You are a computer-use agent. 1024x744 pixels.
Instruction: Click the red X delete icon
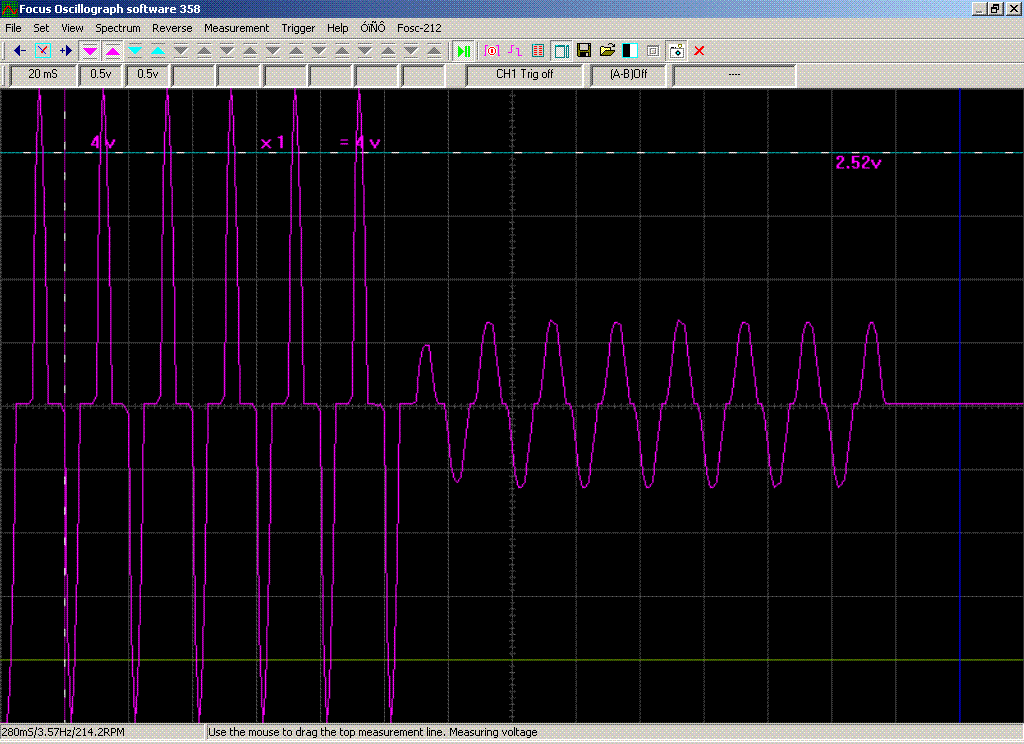click(x=699, y=50)
